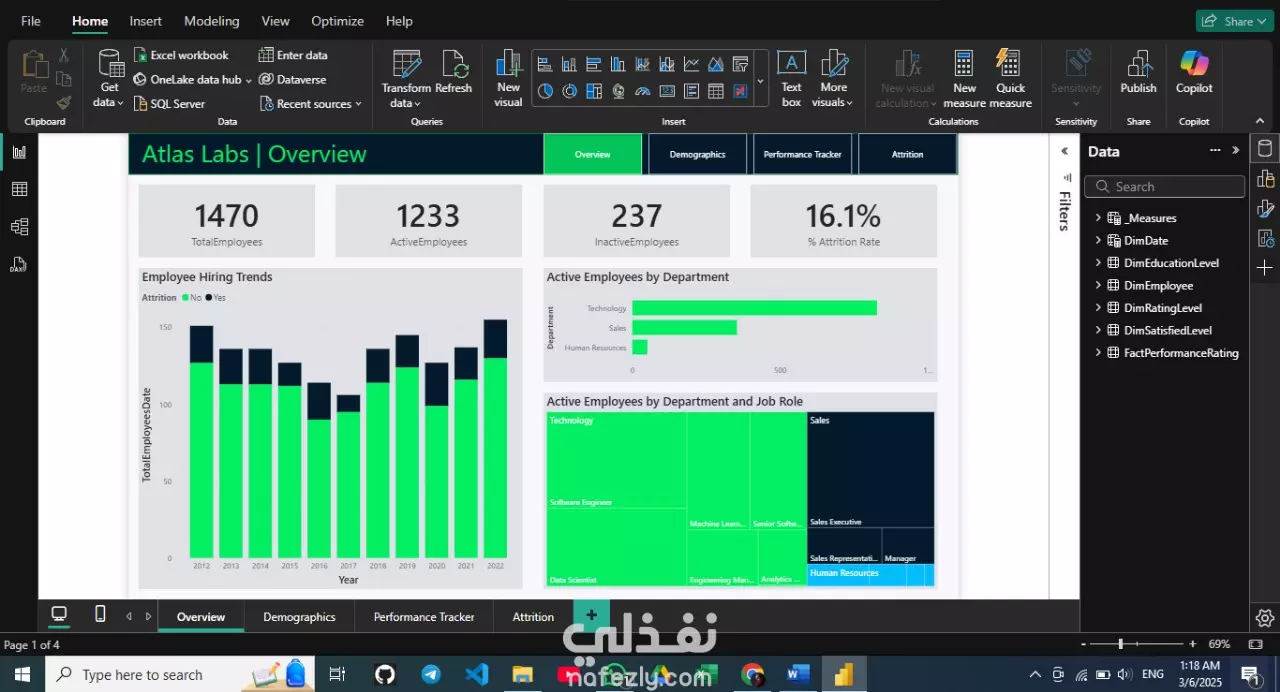Click the Performance Tracker navigation button in report

coord(802,154)
